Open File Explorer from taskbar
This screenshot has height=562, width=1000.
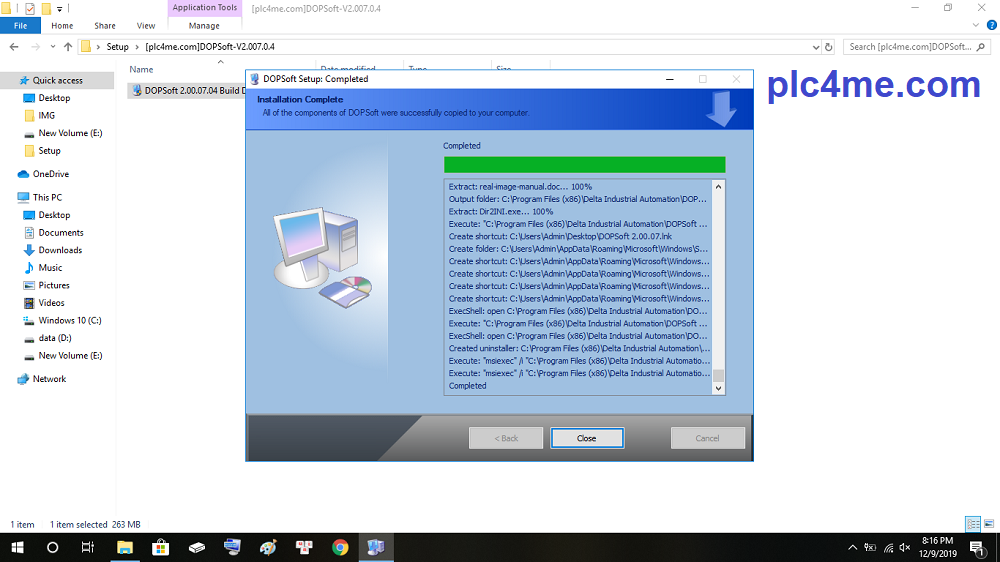pos(124,547)
